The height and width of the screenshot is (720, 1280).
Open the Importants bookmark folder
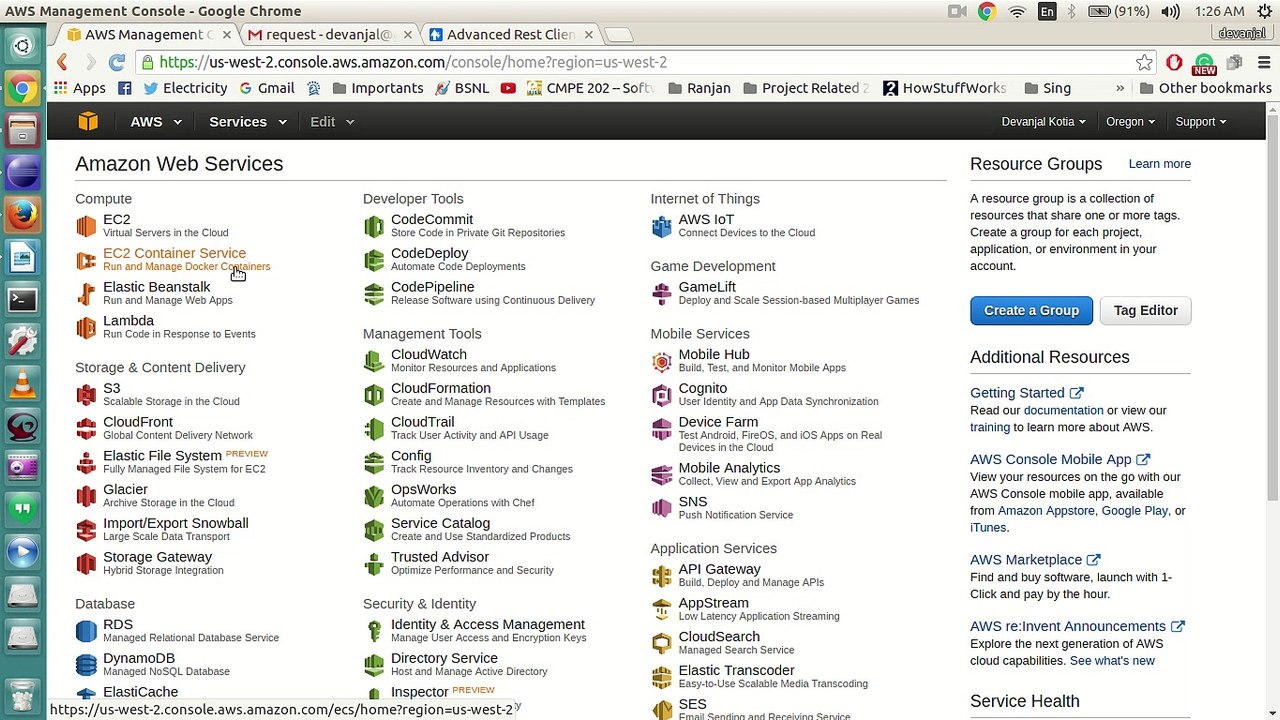(x=378, y=88)
